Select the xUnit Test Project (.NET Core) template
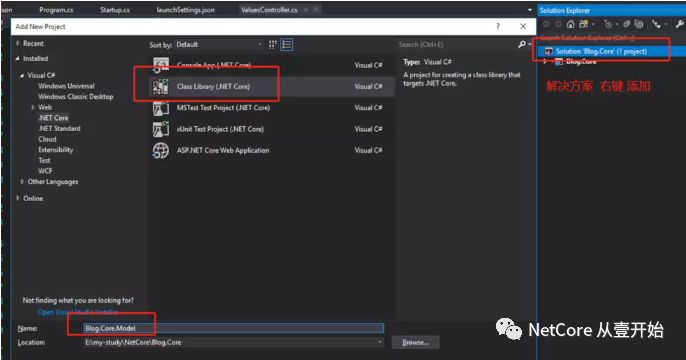 272,129
